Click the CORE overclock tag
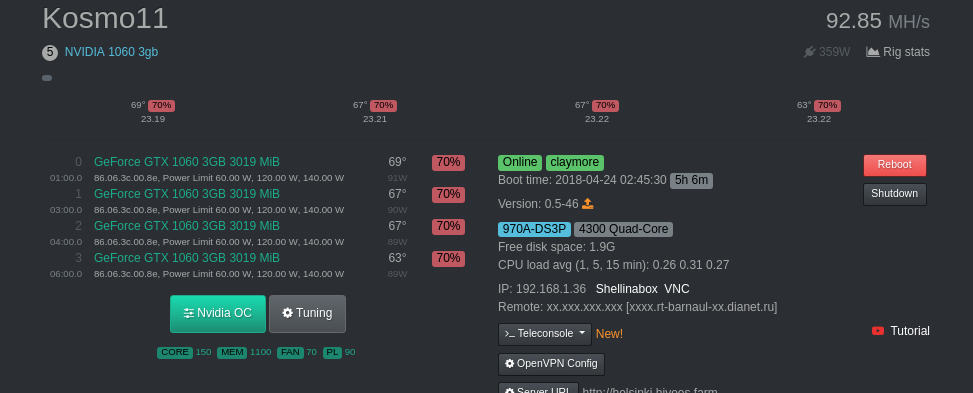The width and height of the screenshot is (973, 393). pos(175,353)
